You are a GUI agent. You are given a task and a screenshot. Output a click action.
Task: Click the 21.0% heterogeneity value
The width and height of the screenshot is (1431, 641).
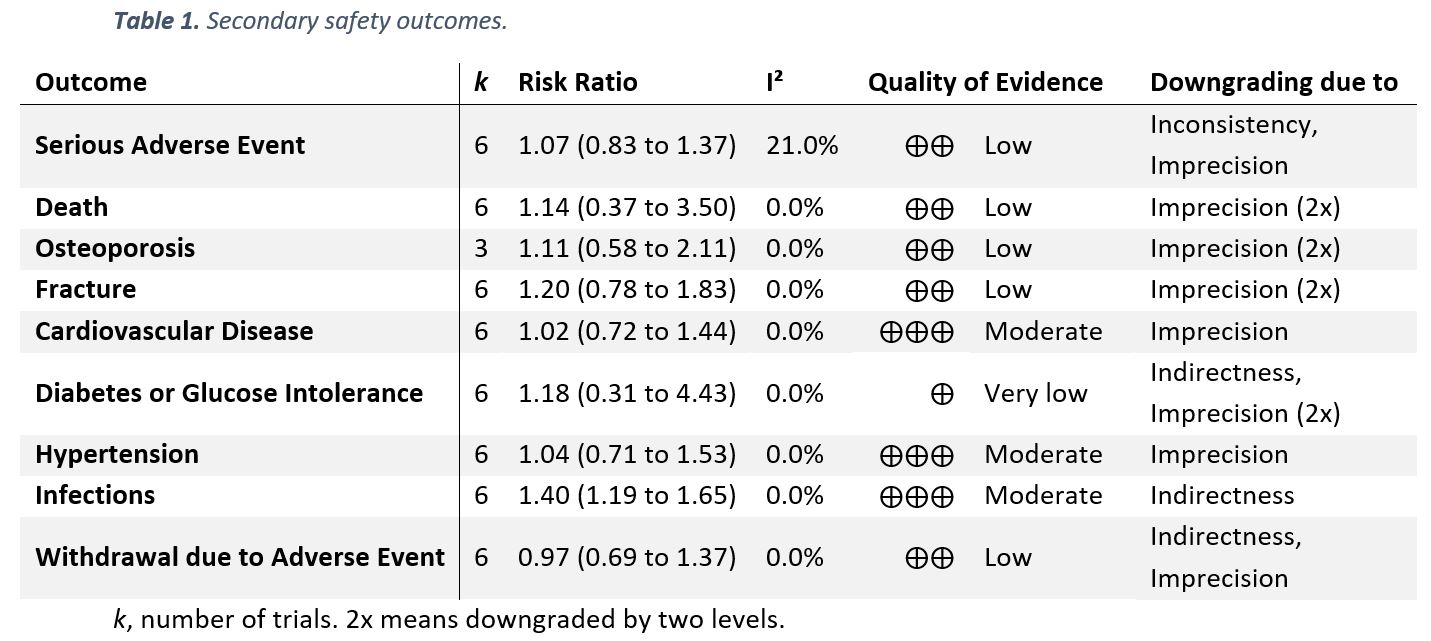click(x=802, y=146)
